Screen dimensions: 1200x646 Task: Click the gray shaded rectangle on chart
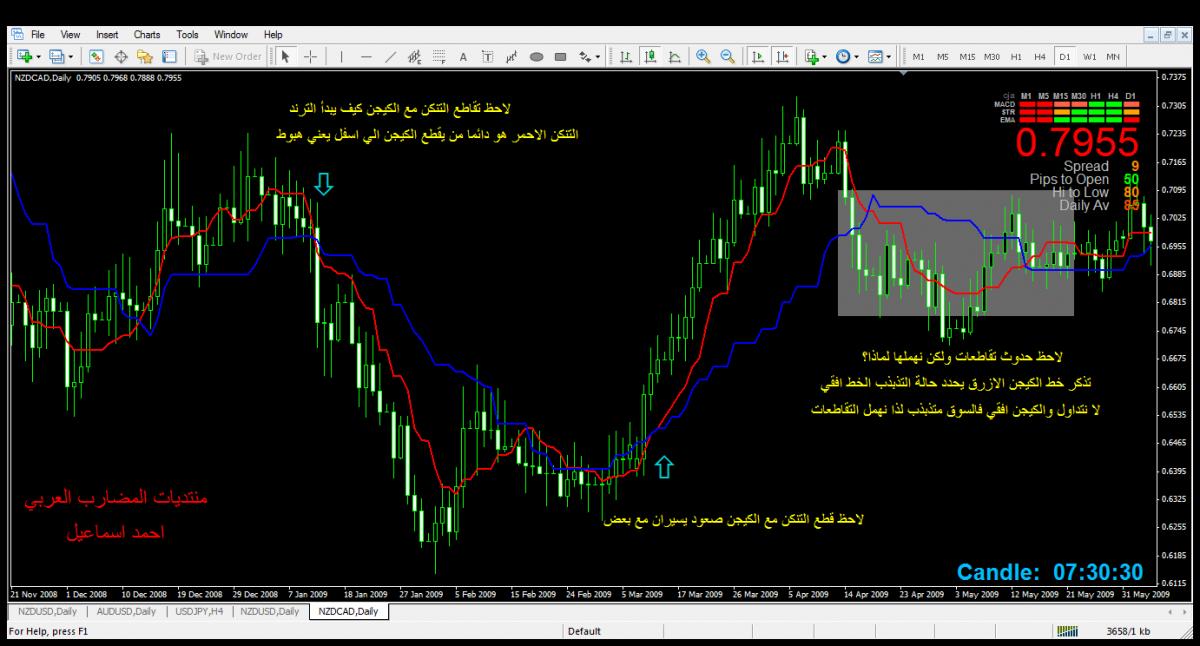tap(955, 252)
